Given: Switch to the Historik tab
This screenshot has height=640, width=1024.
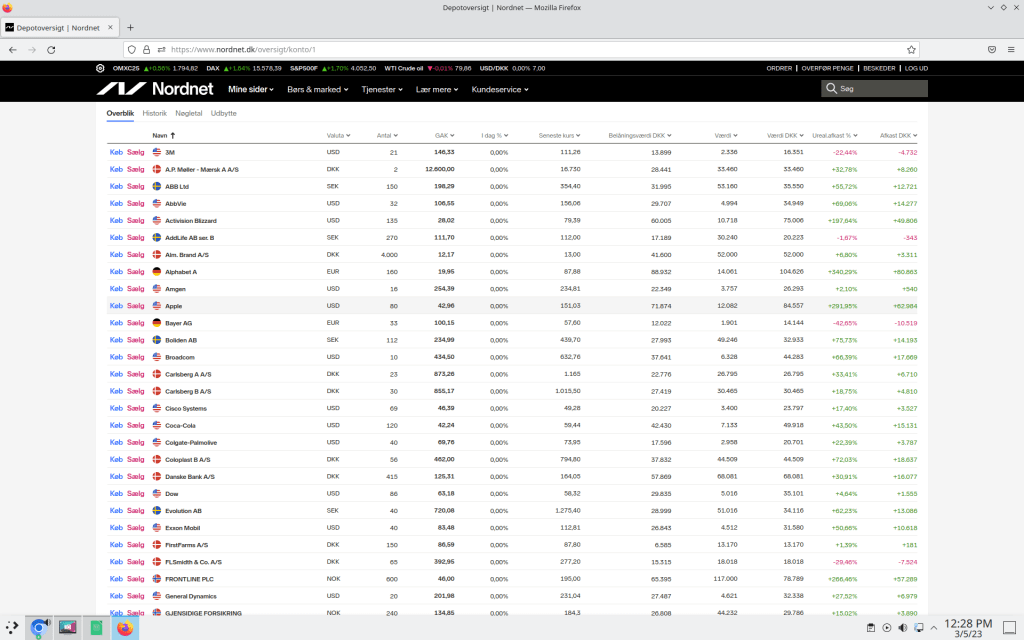Looking at the screenshot, I should pyautogui.click(x=154, y=113).
